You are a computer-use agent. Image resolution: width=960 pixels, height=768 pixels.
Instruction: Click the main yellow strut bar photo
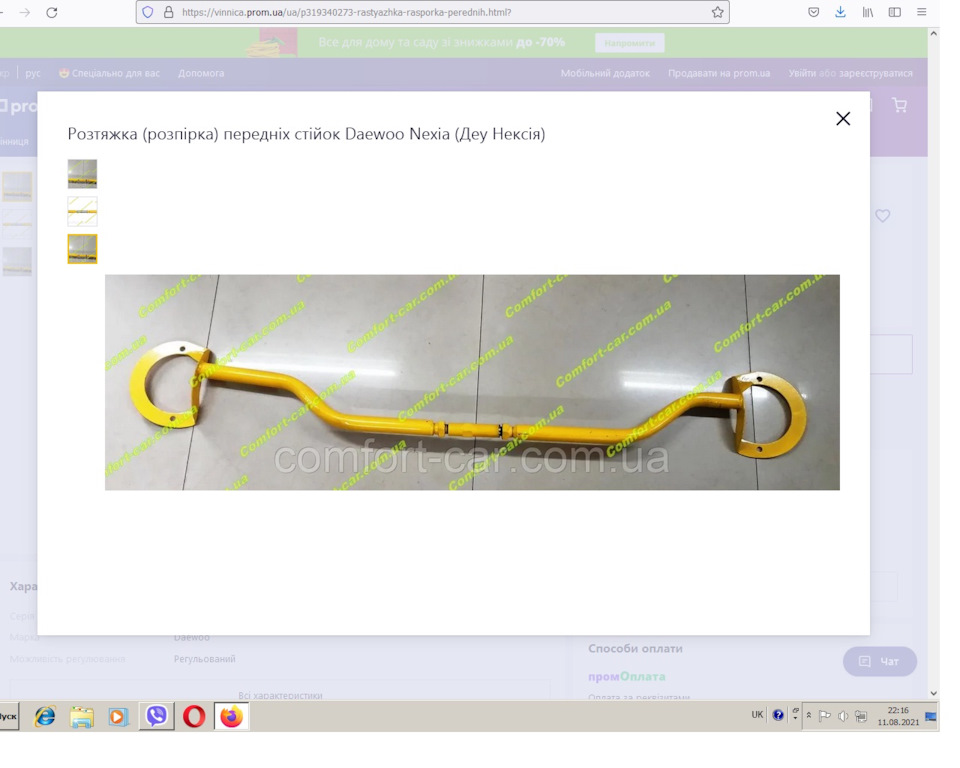(472, 382)
